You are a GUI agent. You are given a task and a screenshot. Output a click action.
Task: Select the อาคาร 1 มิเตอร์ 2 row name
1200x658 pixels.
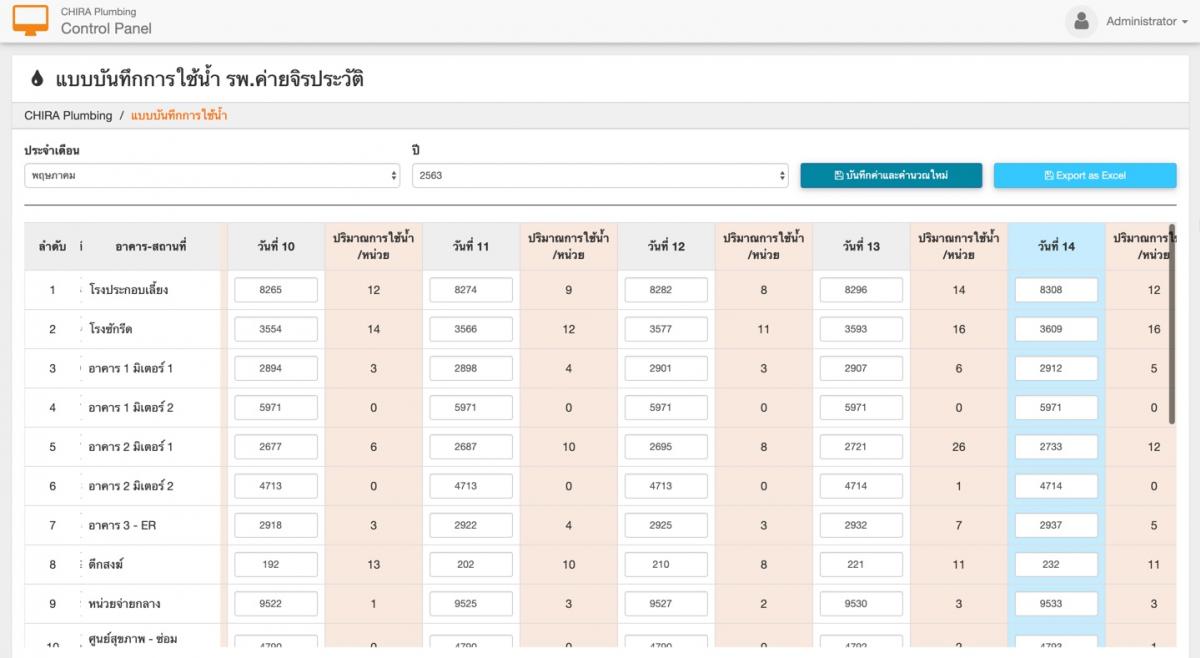(131, 408)
